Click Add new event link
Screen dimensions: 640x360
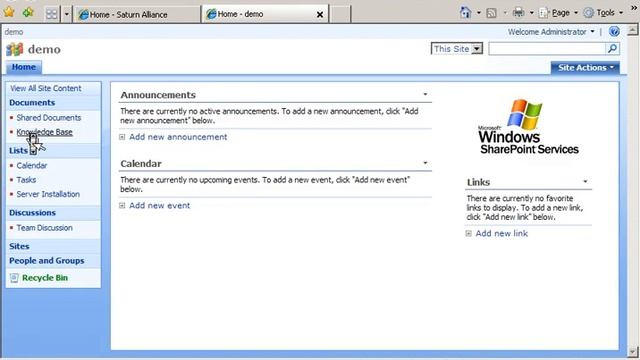[x=160, y=206]
